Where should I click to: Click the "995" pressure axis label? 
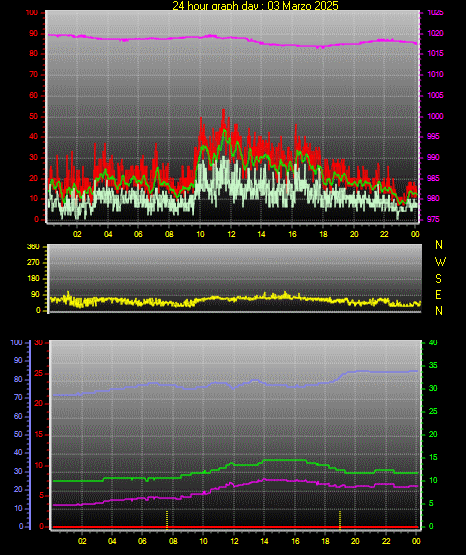[x=433, y=136]
